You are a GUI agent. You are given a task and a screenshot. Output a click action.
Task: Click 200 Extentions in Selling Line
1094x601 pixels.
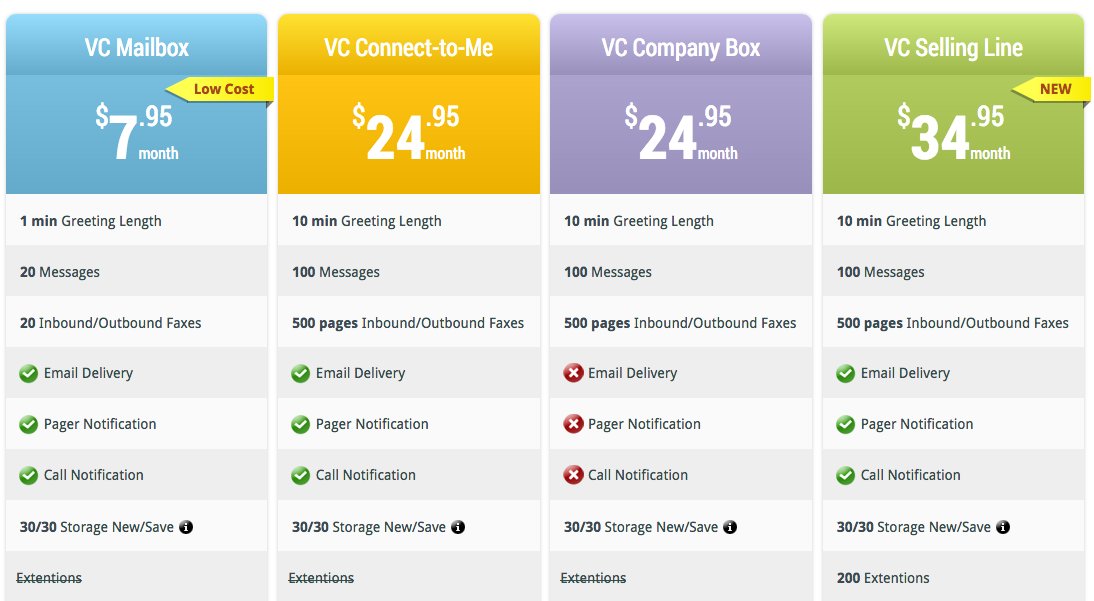click(x=883, y=578)
